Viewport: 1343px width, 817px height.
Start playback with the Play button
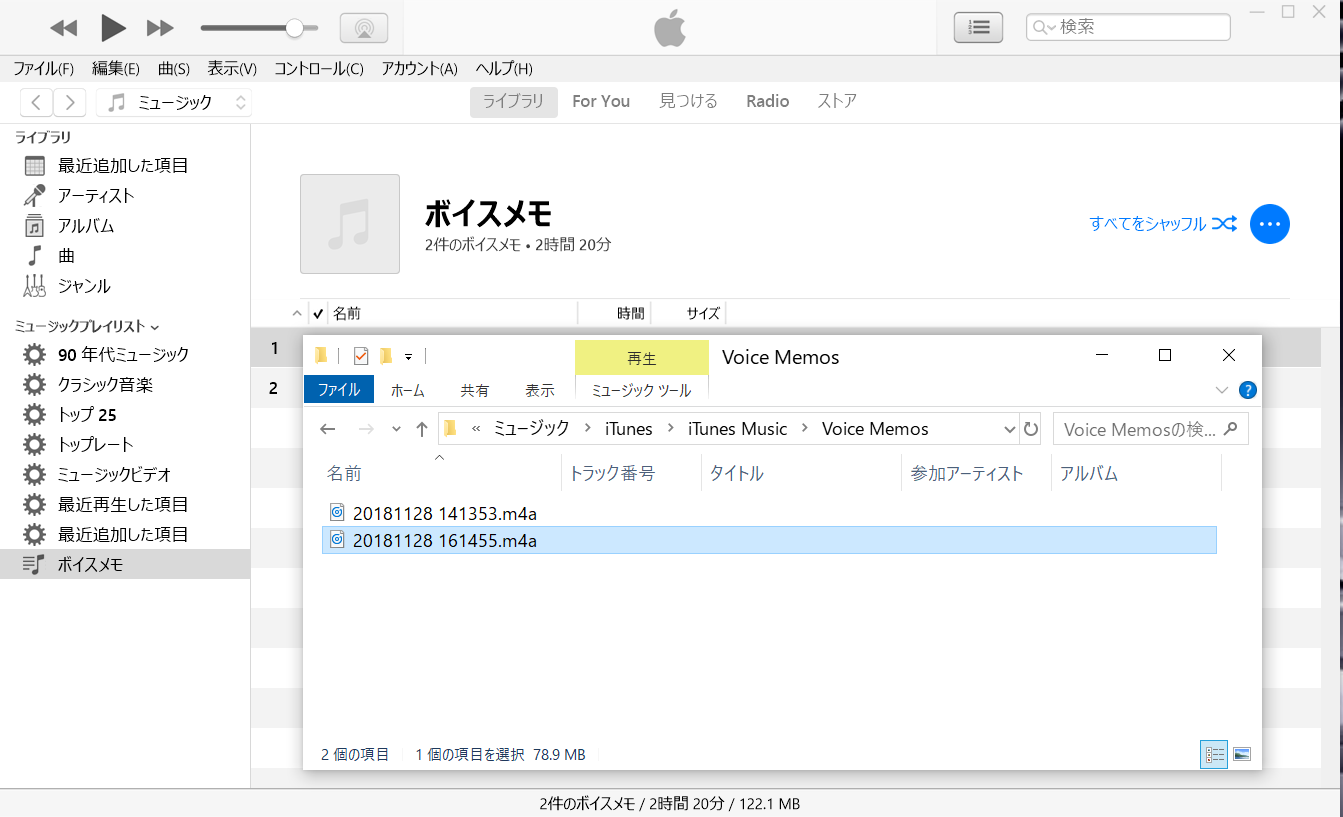click(x=113, y=28)
